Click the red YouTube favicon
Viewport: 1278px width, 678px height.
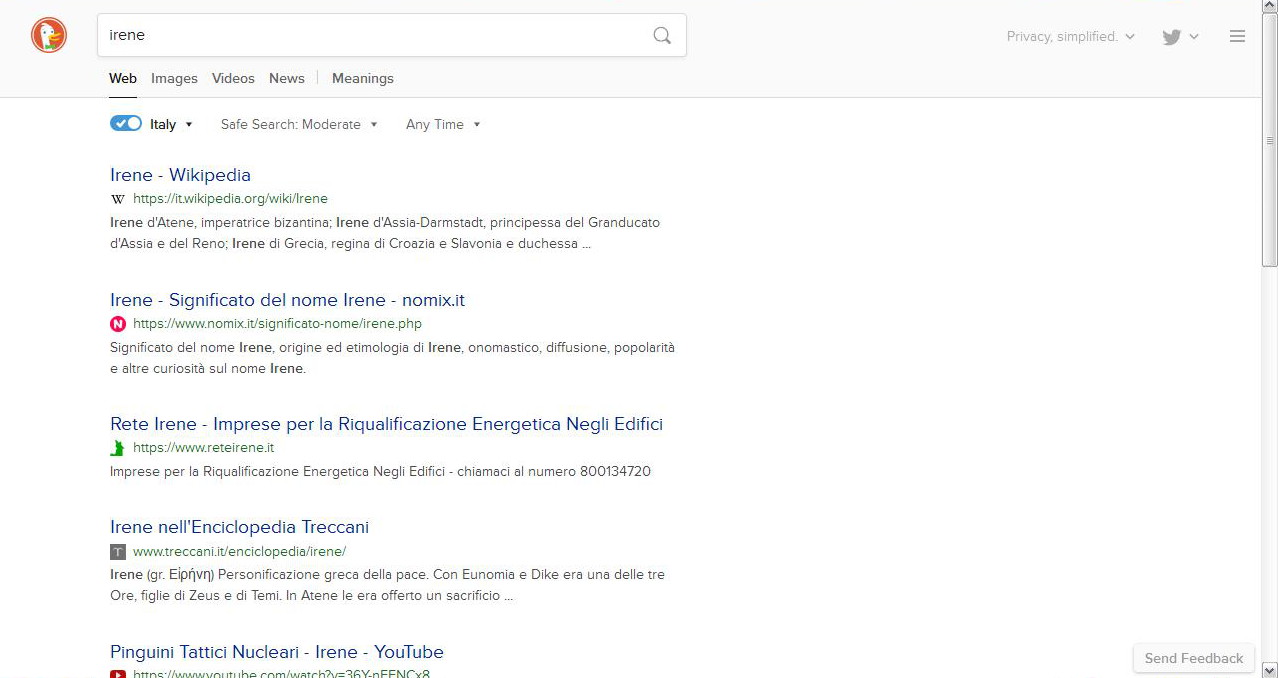(x=118, y=674)
